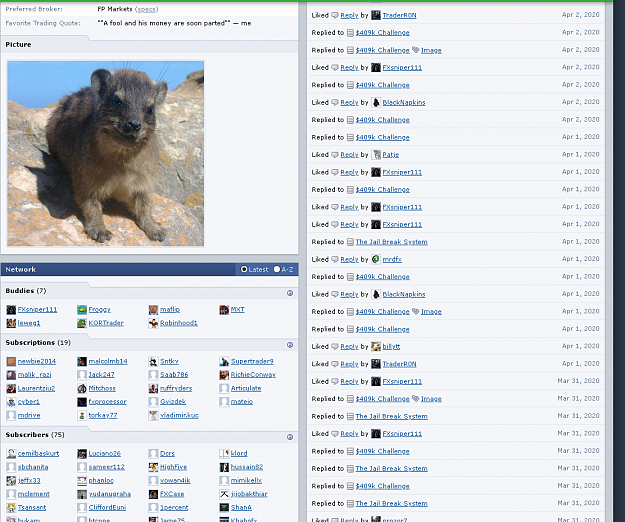Click mrdfx's green avatar in activity feed

[x=376, y=259]
